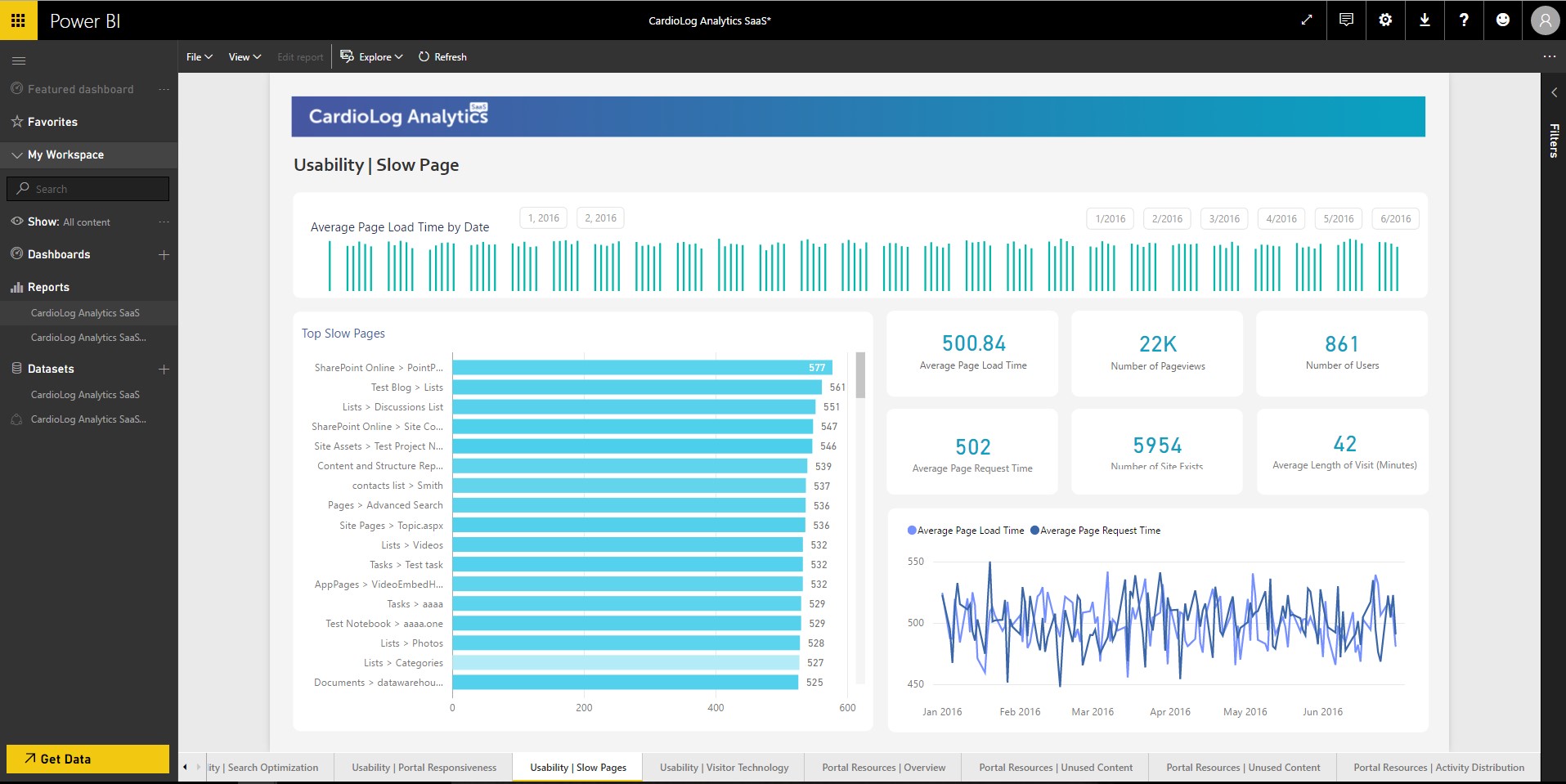Image resolution: width=1566 pixels, height=784 pixels.
Task: Click the Get Data button
Action: click(87, 759)
